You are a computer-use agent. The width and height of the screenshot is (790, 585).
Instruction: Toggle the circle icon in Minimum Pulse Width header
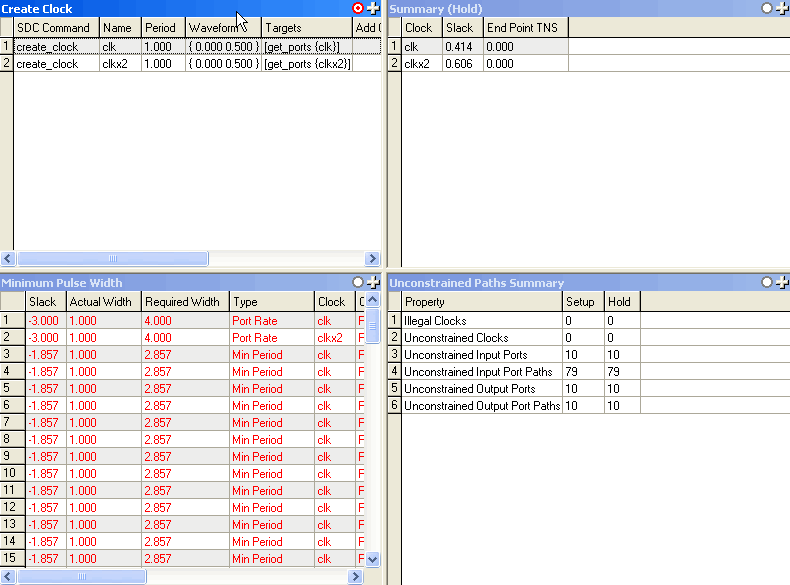(358, 283)
